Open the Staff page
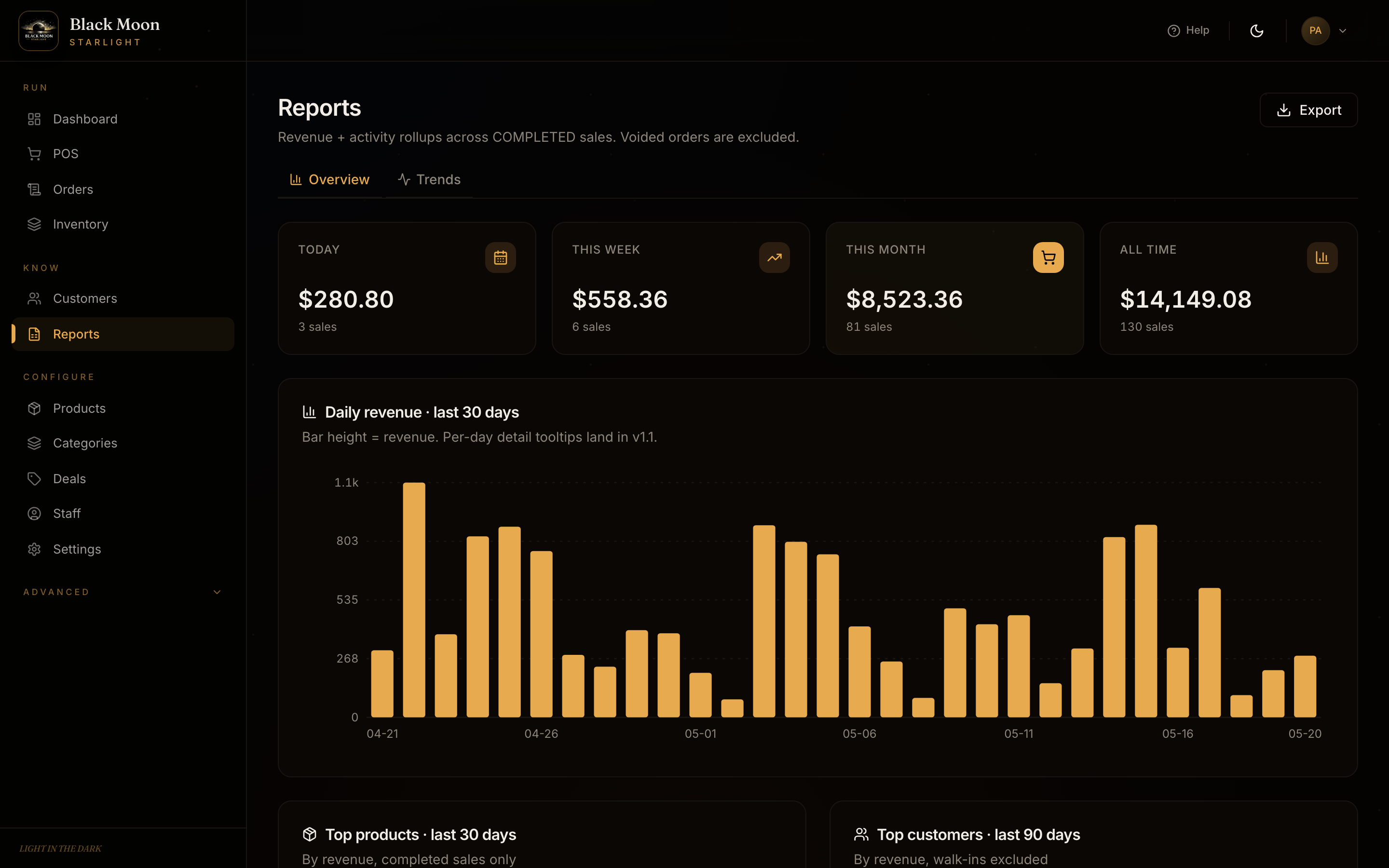The image size is (1389, 868). click(x=123, y=513)
